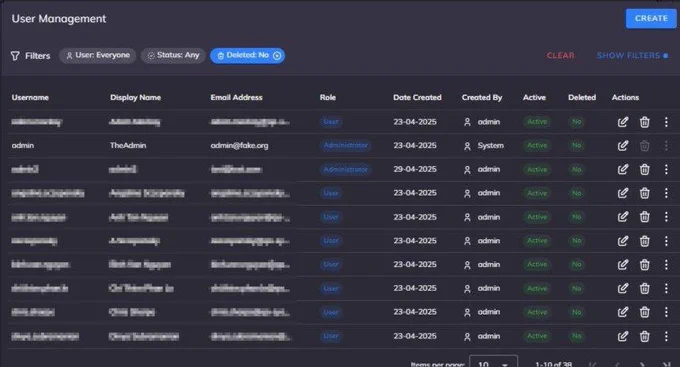680x367 pixels.
Task: Click the Active column header
Action: [x=534, y=98]
